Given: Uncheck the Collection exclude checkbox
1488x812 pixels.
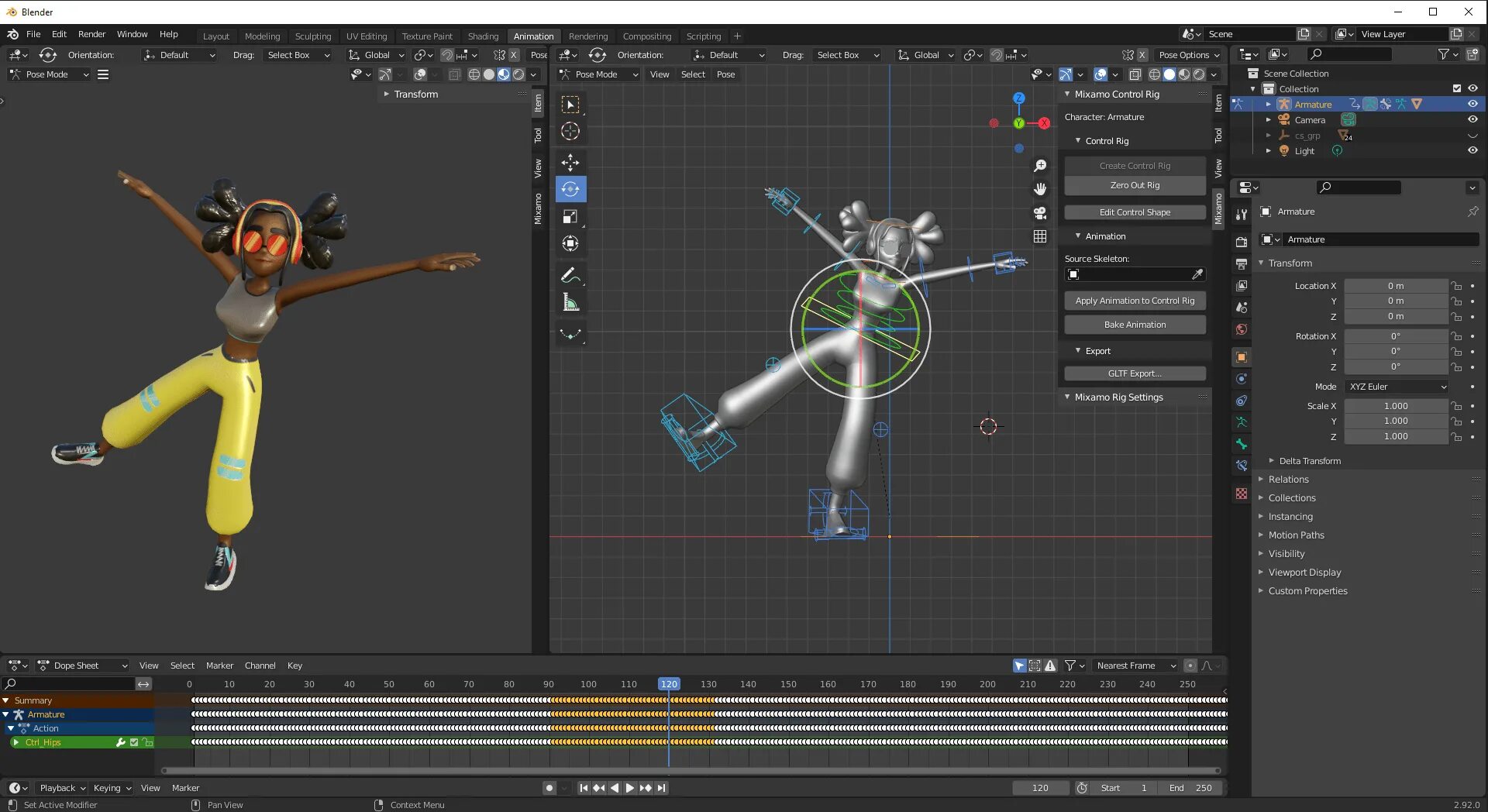Looking at the screenshot, I should (x=1457, y=89).
